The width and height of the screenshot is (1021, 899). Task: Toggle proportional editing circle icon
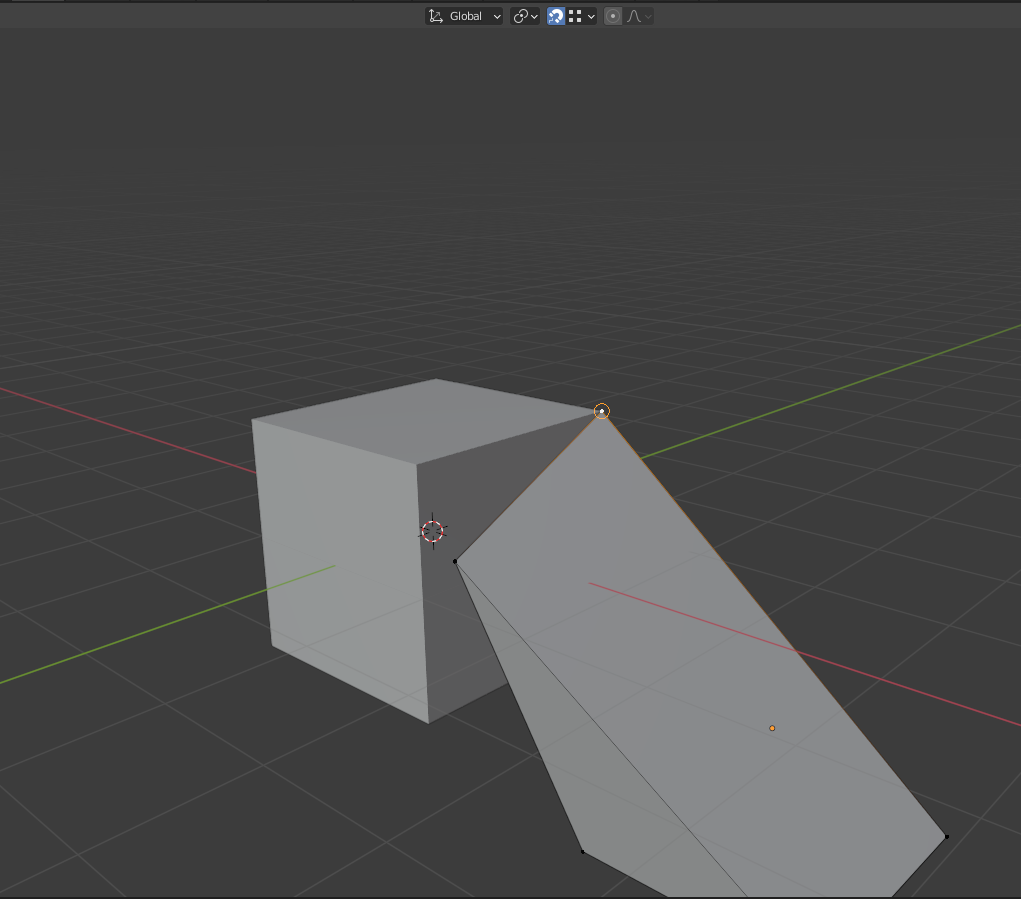[613, 16]
